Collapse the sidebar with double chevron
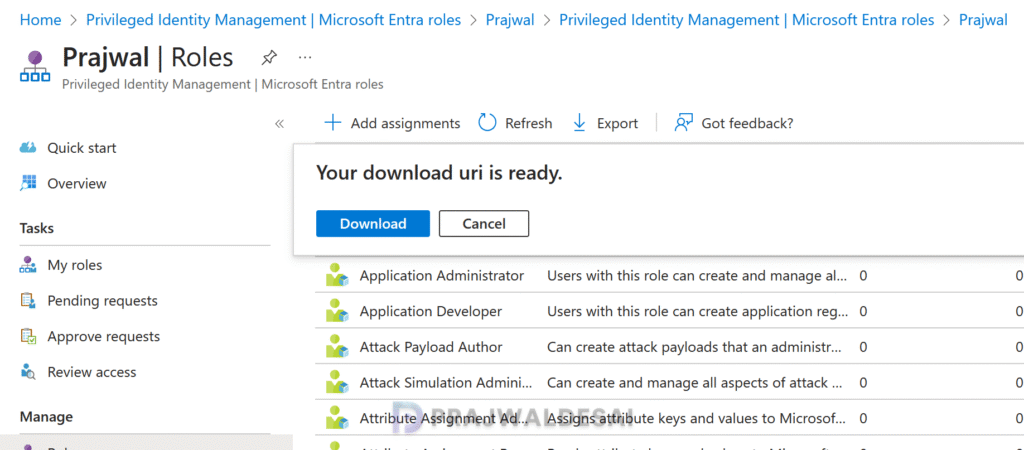This screenshot has width=1024, height=450. [x=280, y=123]
